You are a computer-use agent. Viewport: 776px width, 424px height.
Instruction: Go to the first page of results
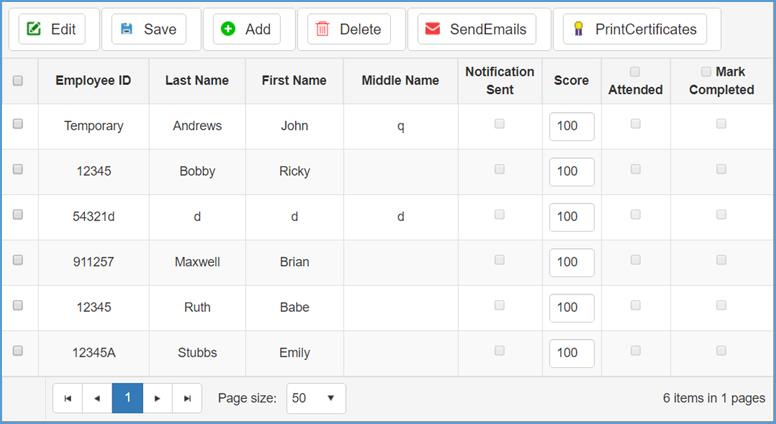67,398
